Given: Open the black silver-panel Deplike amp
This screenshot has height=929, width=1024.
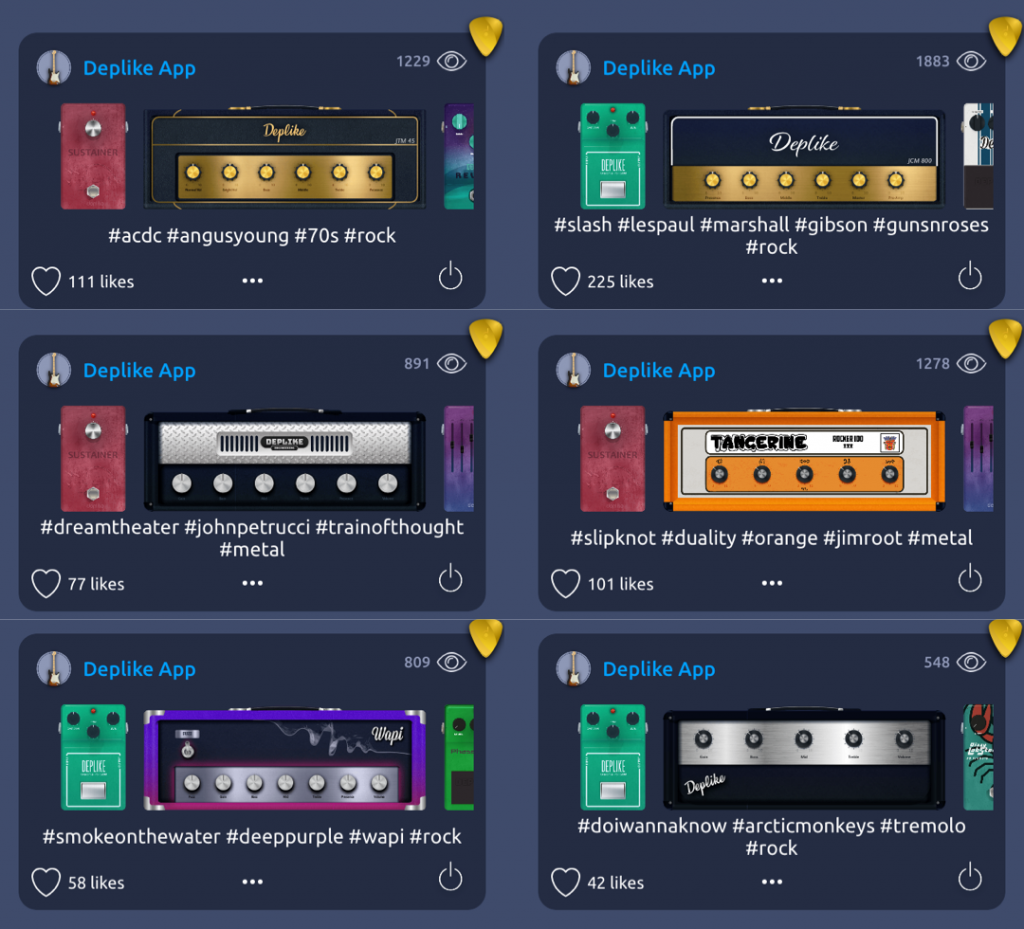Looking at the screenshot, I should 805,759.
